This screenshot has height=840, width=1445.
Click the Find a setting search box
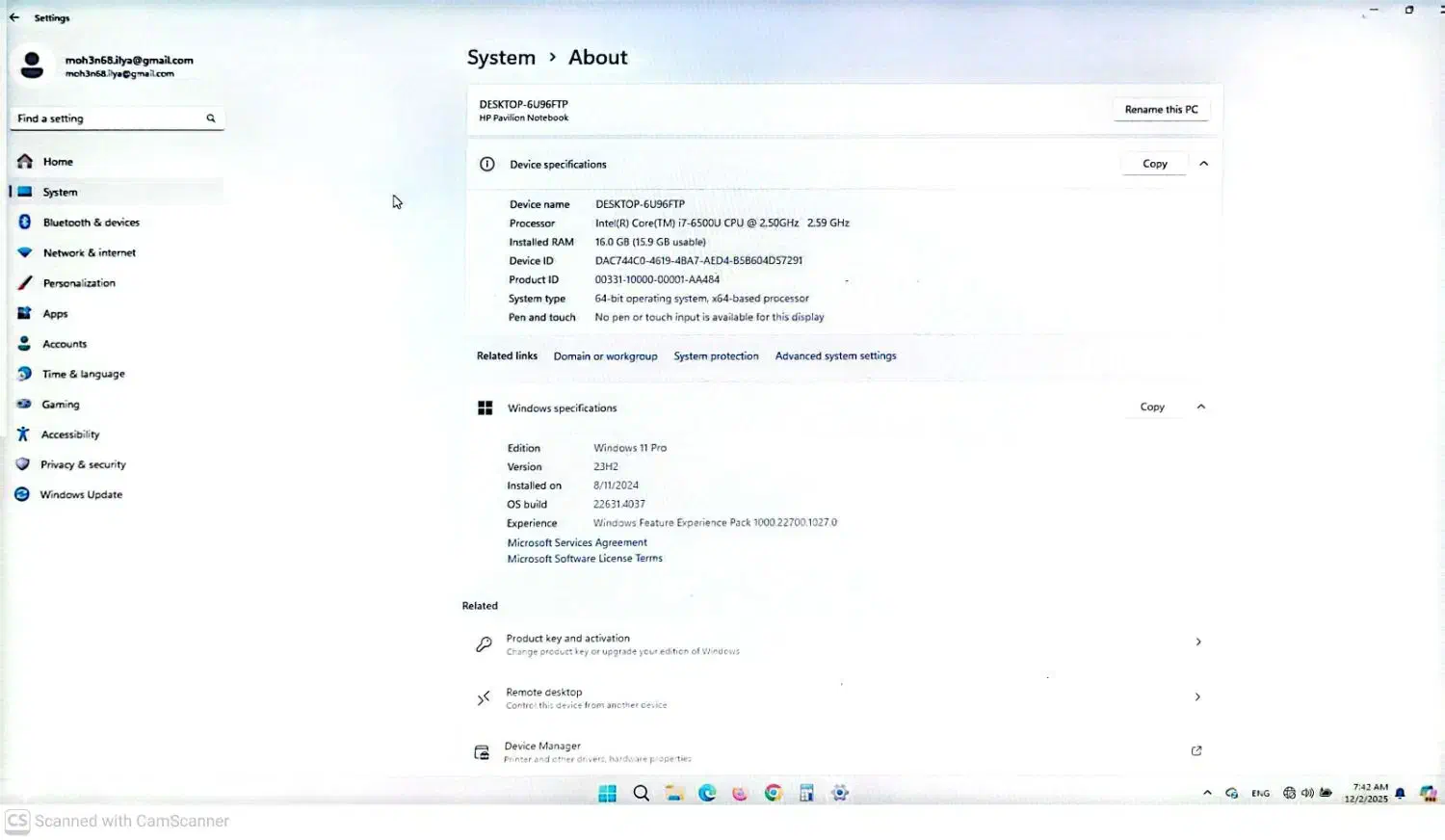pyautogui.click(x=117, y=118)
